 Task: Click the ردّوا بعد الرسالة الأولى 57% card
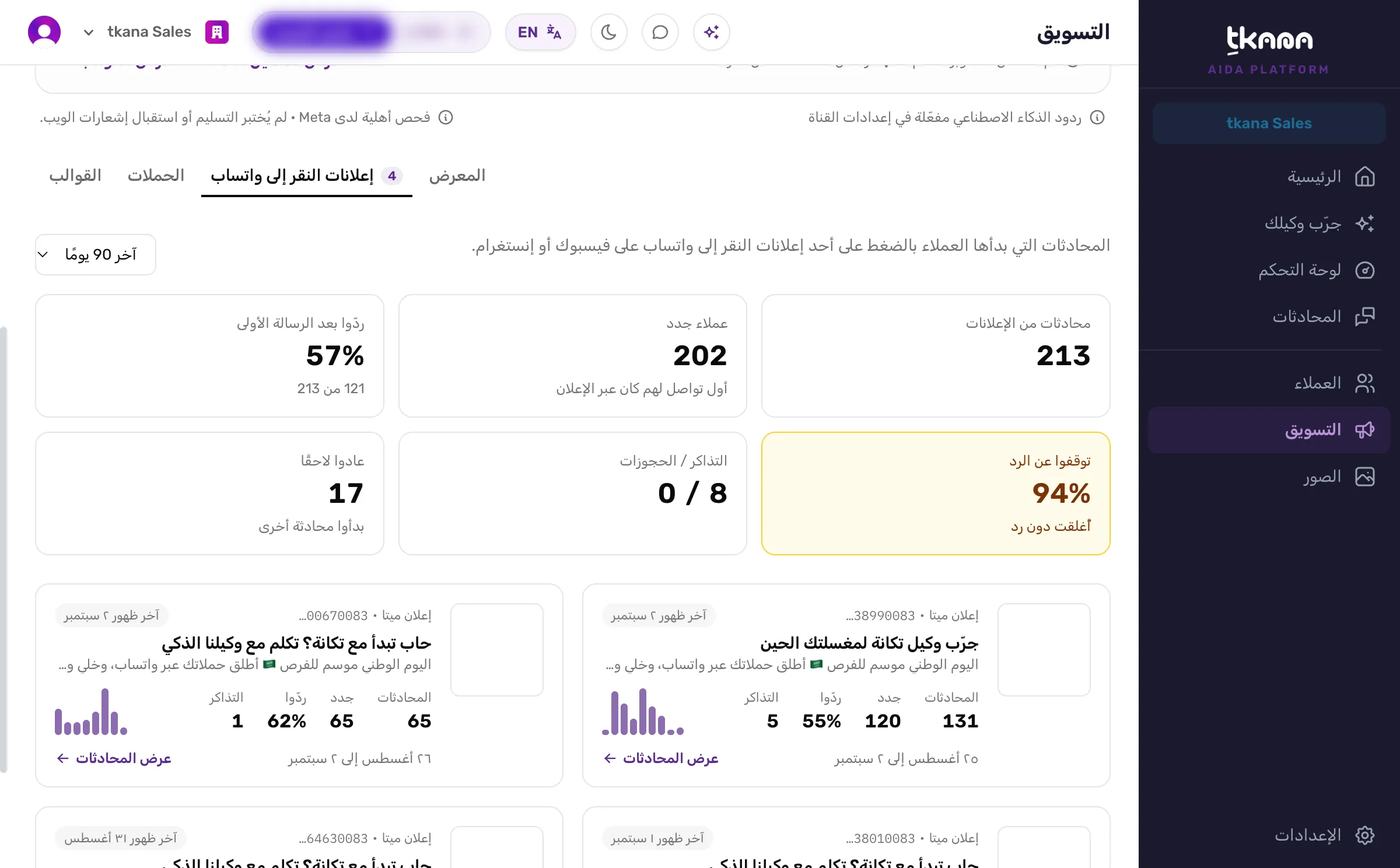pos(209,356)
